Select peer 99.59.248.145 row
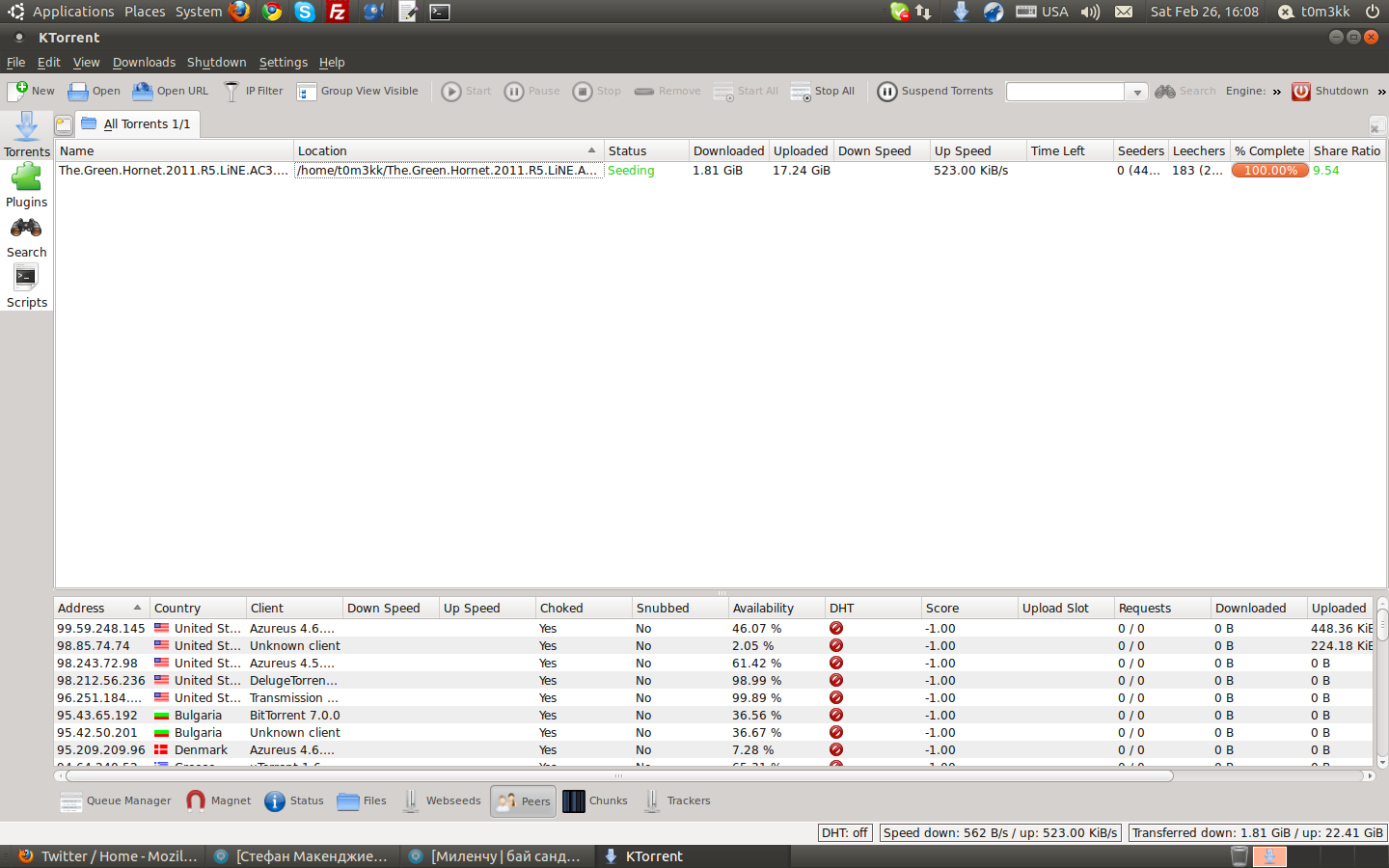The width and height of the screenshot is (1389, 868). click(714, 629)
